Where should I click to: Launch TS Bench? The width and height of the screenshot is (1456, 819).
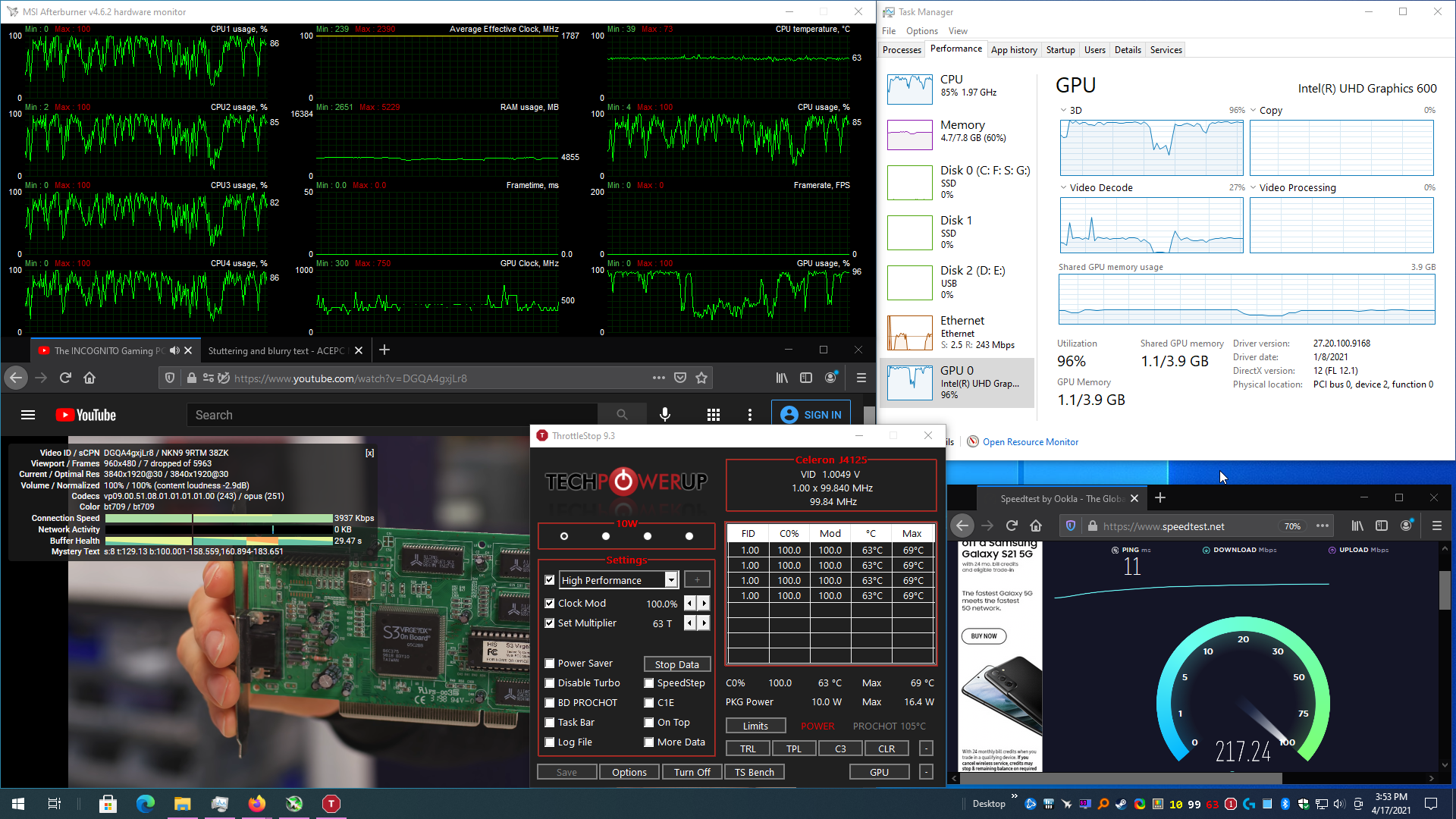[x=755, y=772]
